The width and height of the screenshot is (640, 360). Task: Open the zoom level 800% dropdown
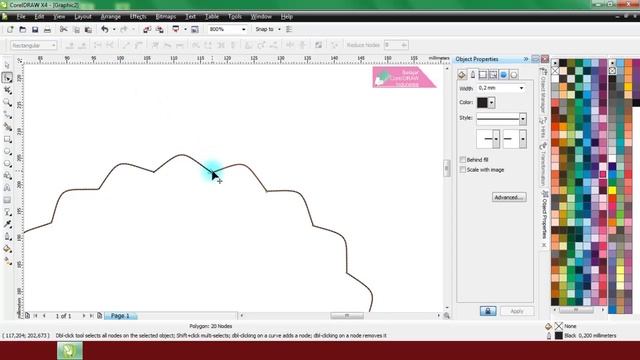(244, 29)
